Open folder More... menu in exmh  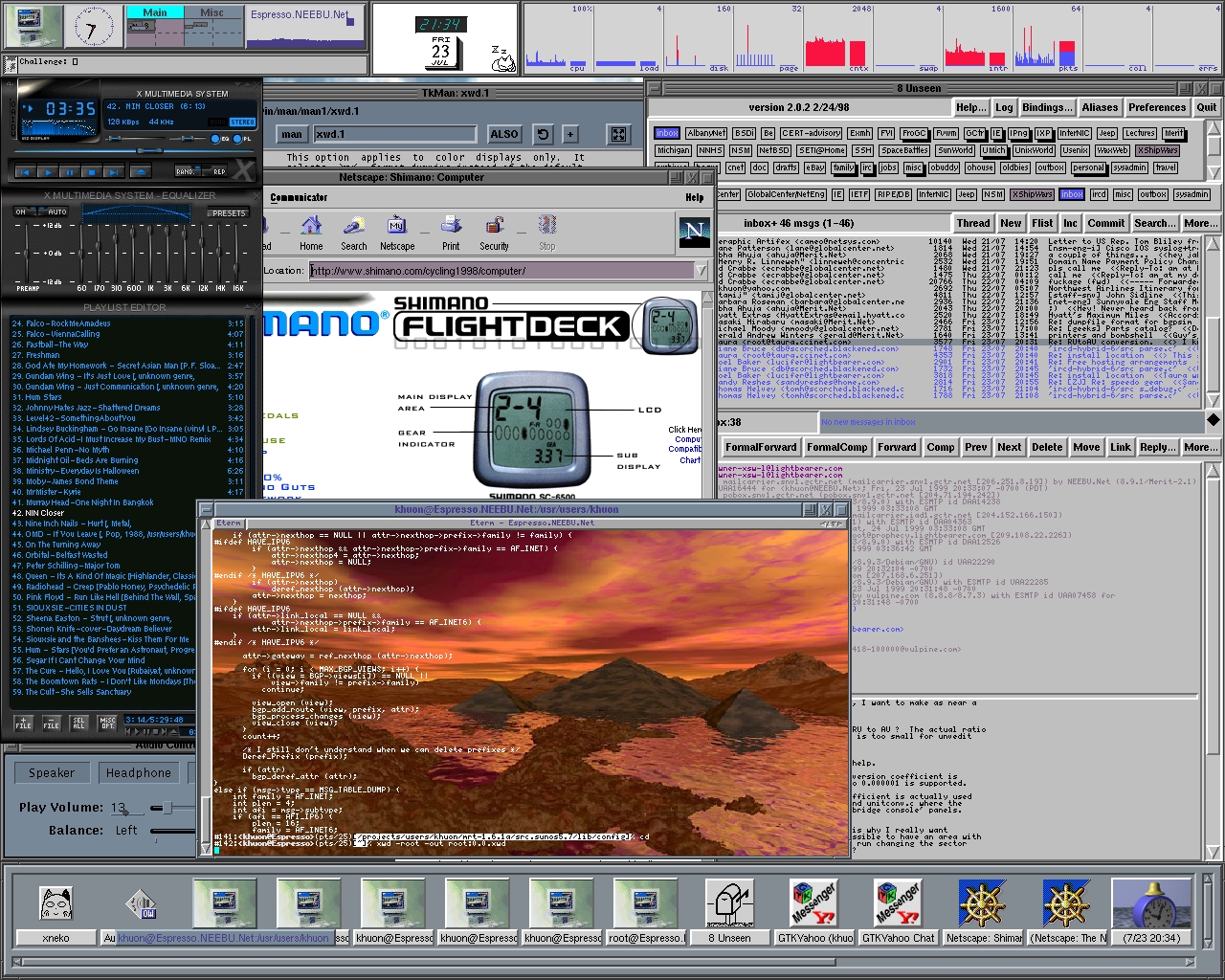[1200, 223]
